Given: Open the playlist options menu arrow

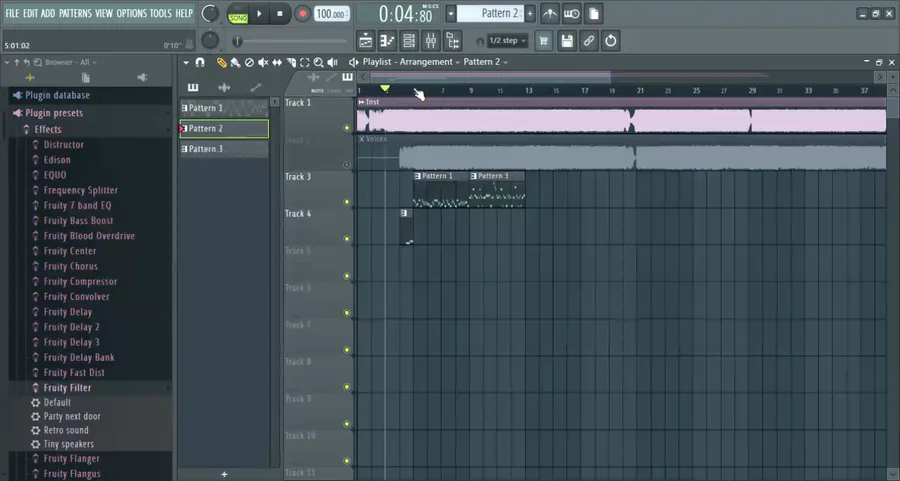Looking at the screenshot, I should coord(186,63).
